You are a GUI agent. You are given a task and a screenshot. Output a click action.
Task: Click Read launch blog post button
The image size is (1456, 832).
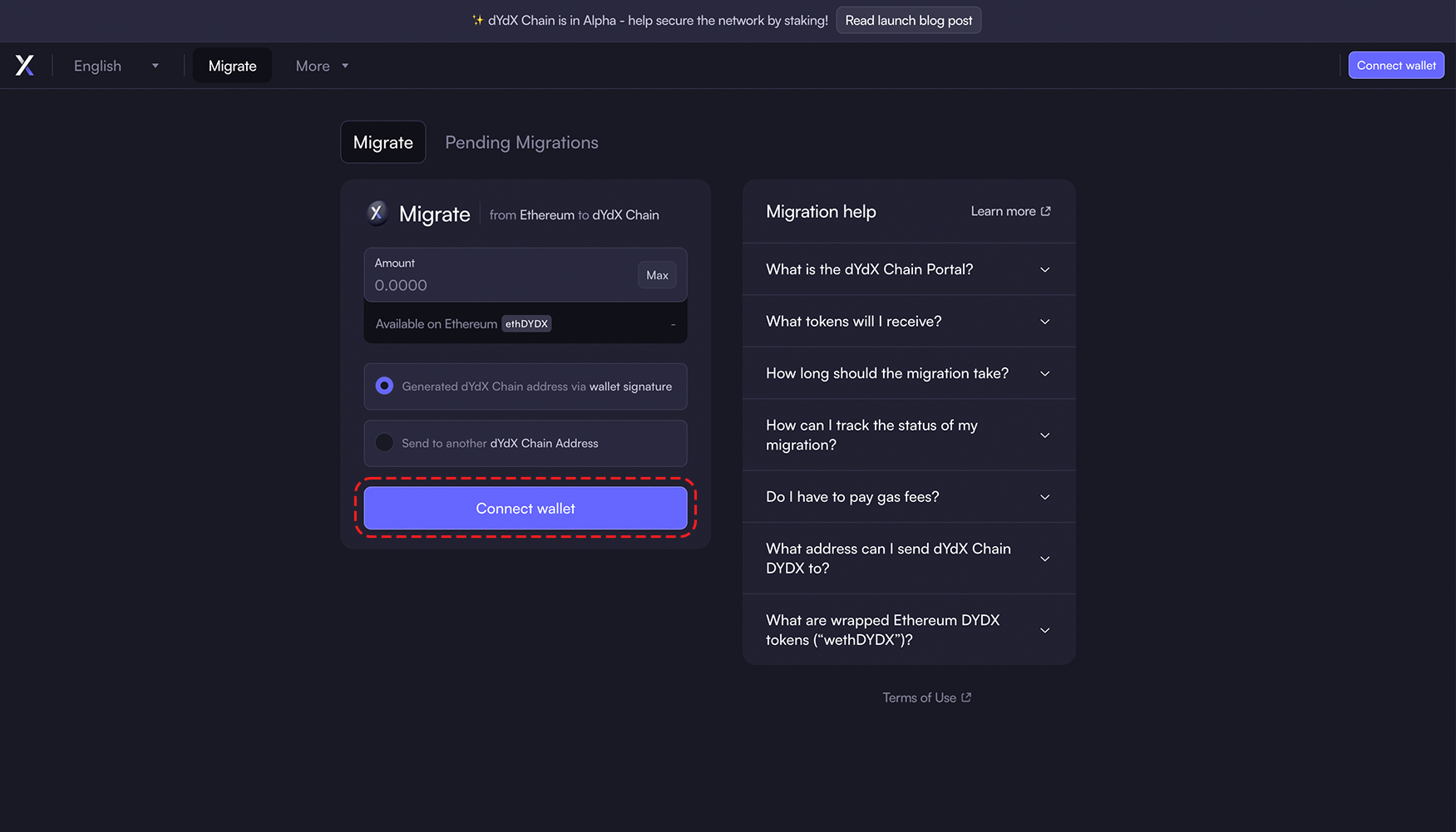[x=909, y=20]
